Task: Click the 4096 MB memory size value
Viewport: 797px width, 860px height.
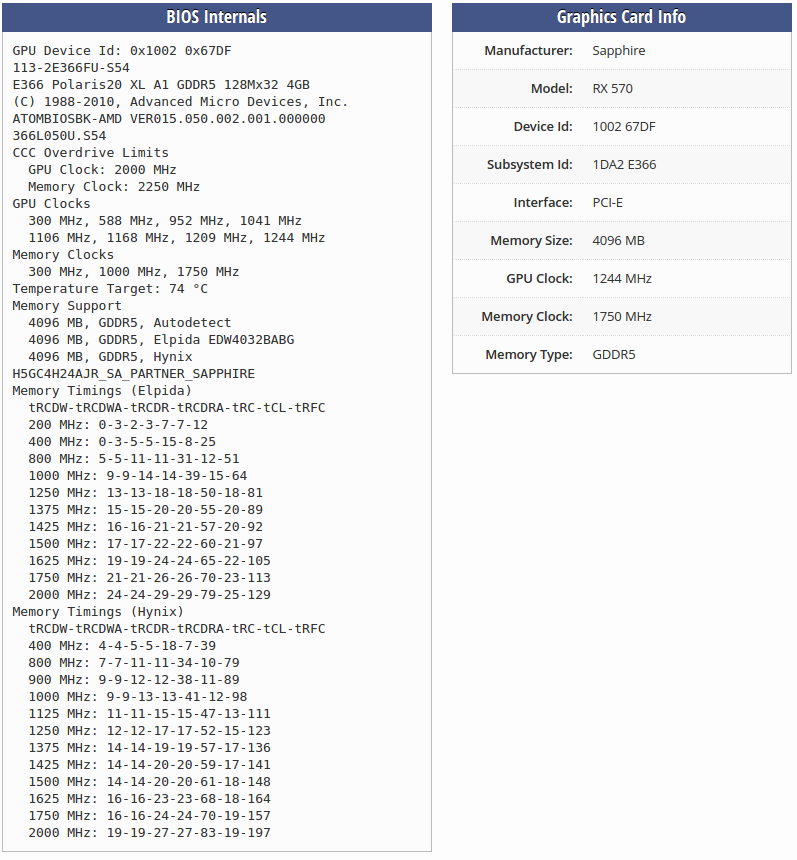Action: point(619,240)
